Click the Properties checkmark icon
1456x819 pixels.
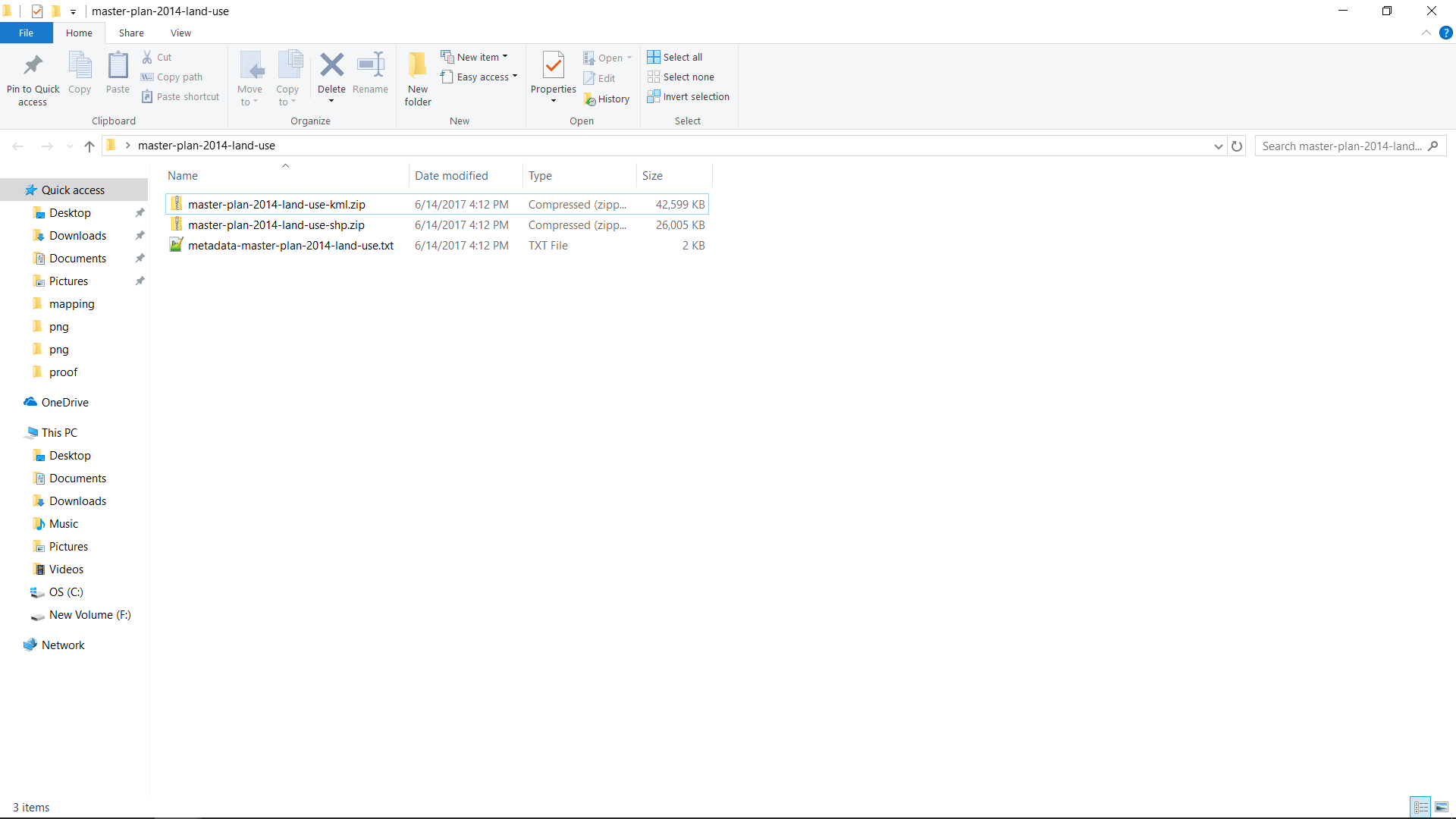tap(554, 66)
